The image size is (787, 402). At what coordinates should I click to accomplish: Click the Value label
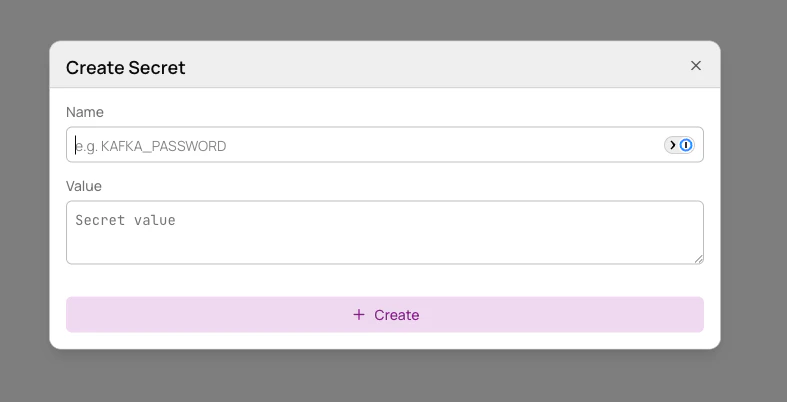(x=84, y=186)
